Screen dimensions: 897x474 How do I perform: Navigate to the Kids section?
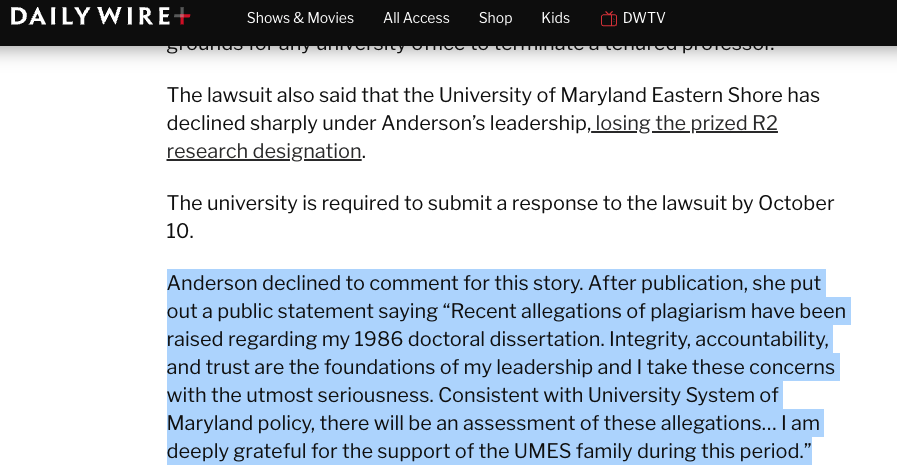click(555, 18)
